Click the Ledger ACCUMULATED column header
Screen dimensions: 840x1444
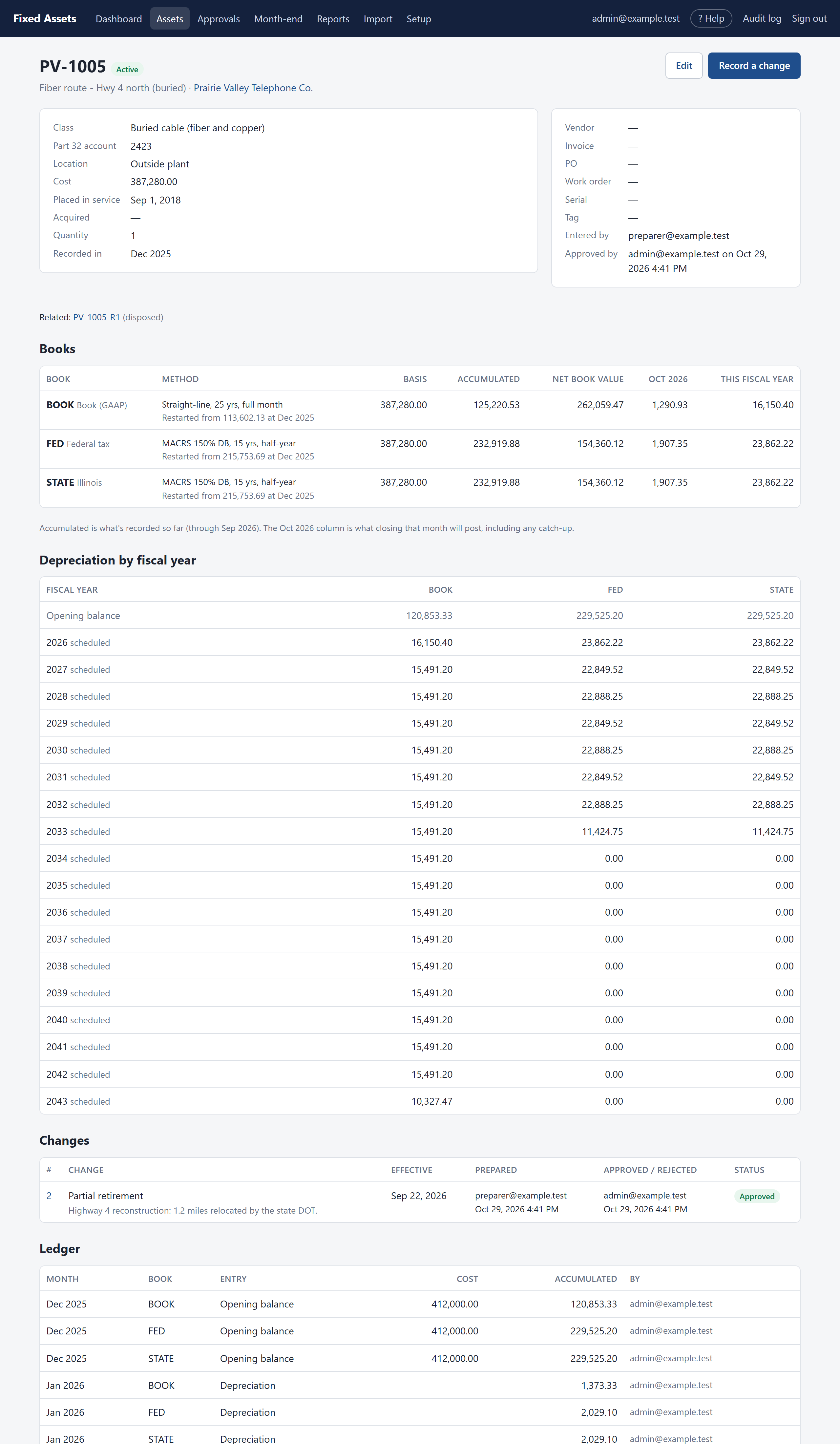pos(586,1279)
